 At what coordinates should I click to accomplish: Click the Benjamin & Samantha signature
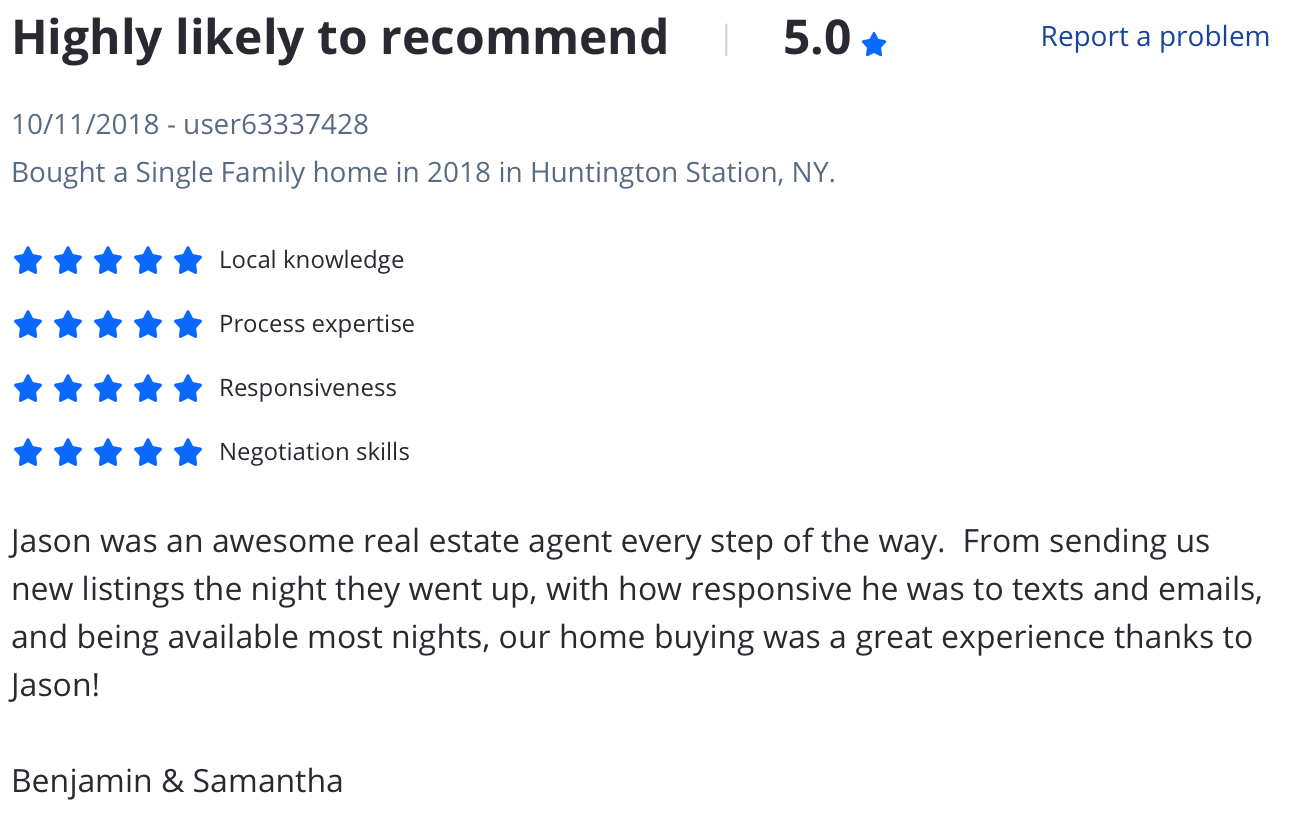click(177, 781)
